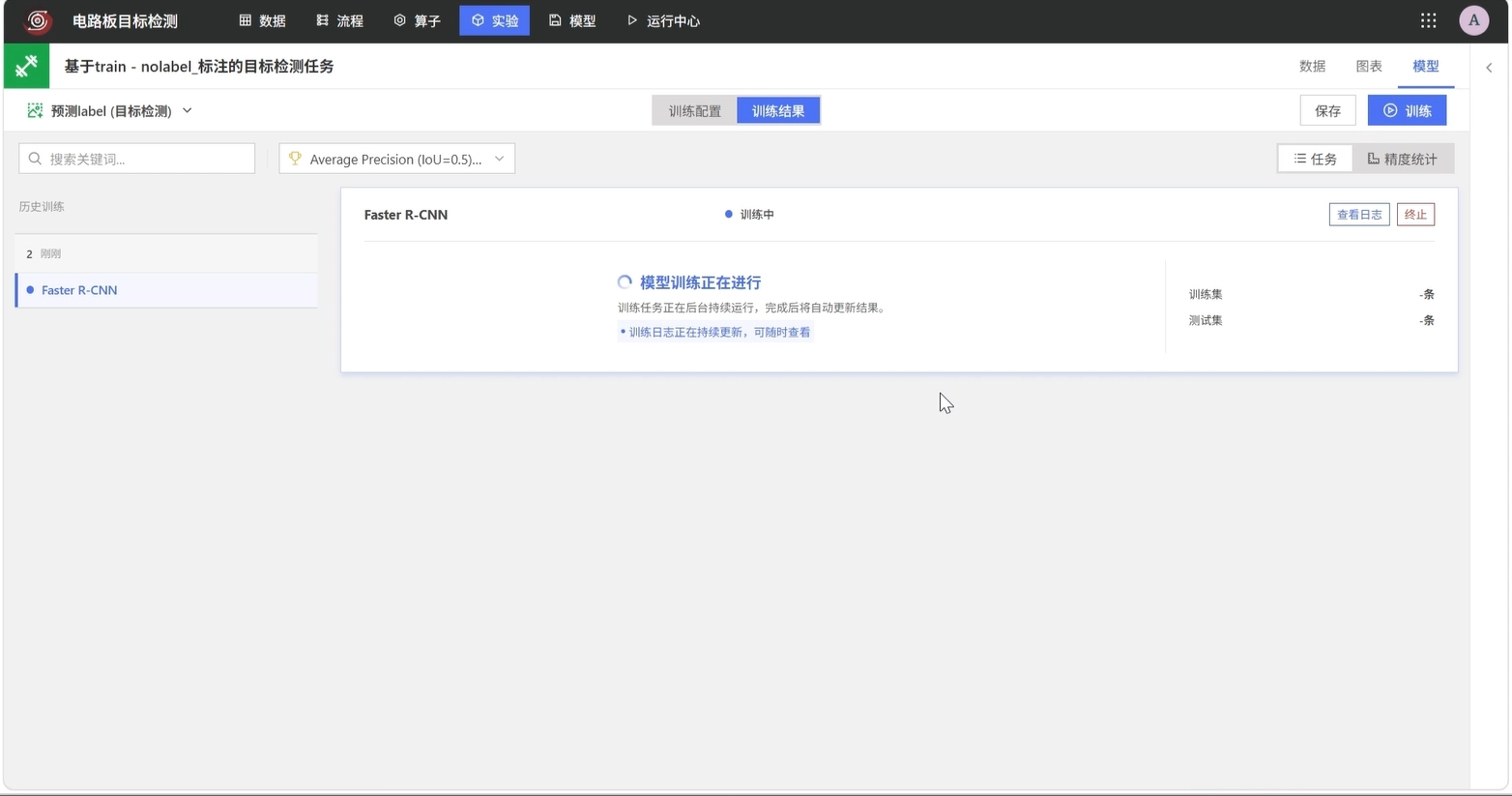Image resolution: width=1512 pixels, height=796 pixels.
Task: Click the predicted label image icon
Action: [35, 110]
